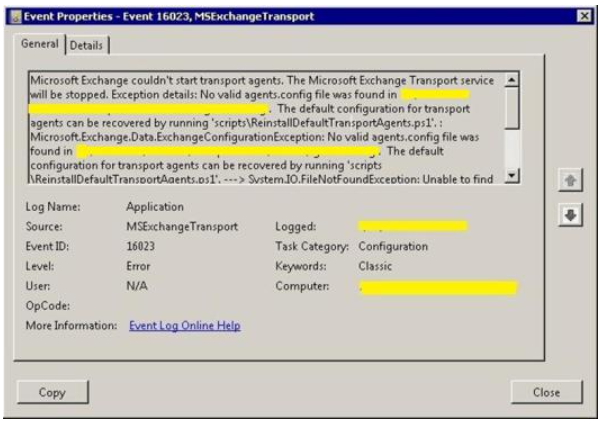Viewport: 601px width, 424px height.
Task: Click the Log Name value Application
Action: (155, 207)
